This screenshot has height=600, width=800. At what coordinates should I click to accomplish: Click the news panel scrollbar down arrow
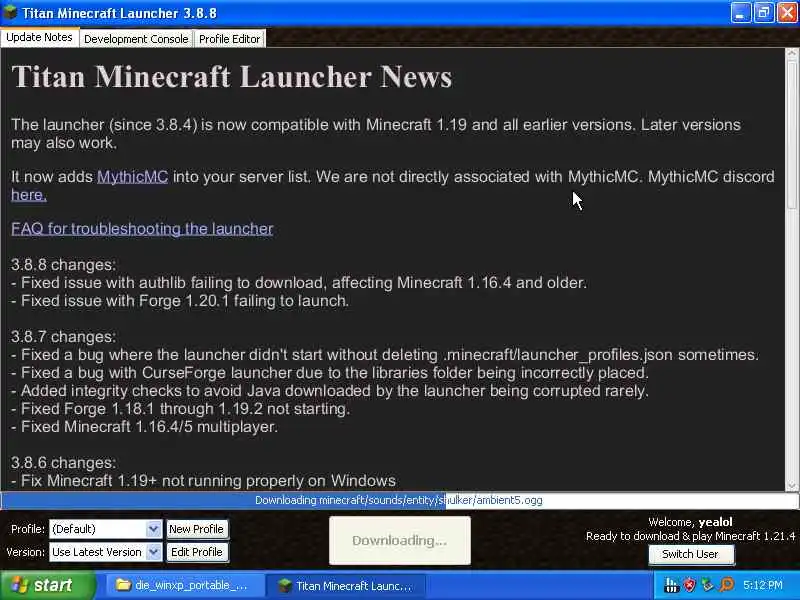(x=792, y=486)
